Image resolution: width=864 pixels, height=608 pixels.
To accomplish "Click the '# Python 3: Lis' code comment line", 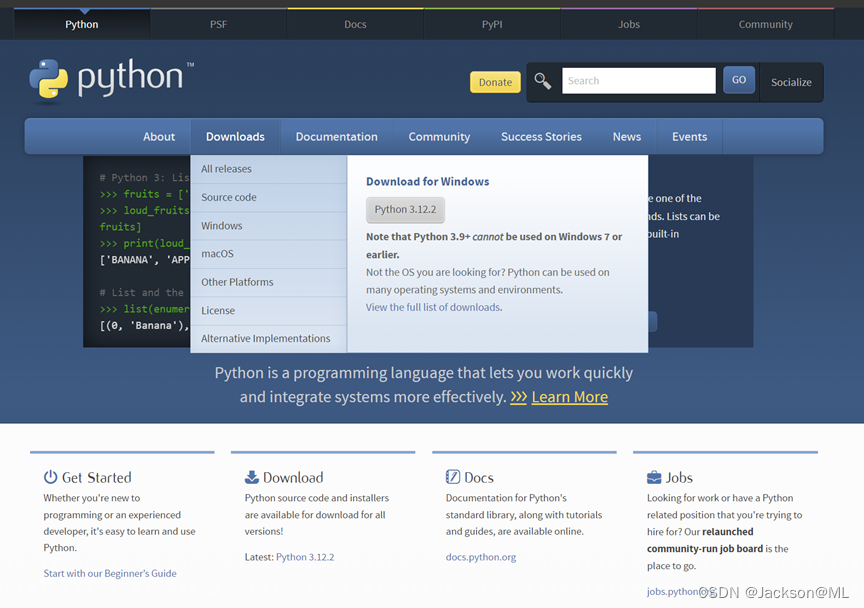I will tap(144, 177).
